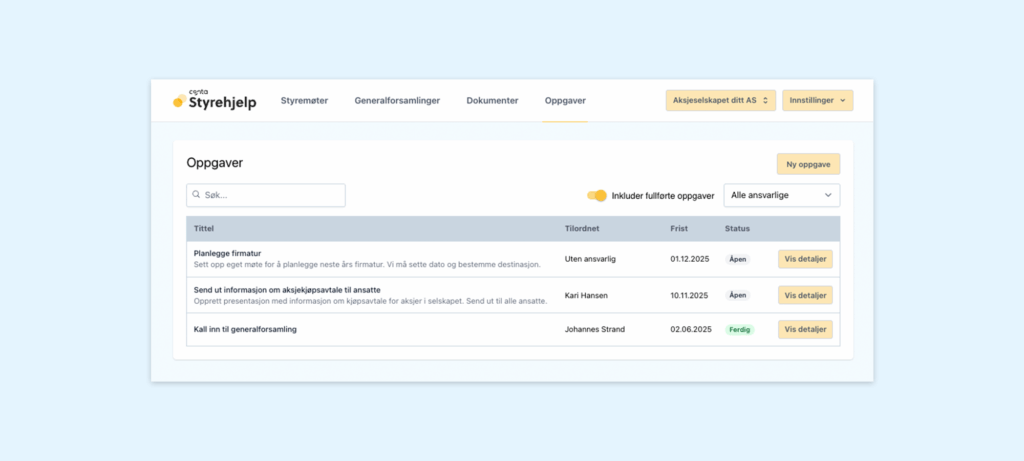
Task: Open the Dokumenter tab
Action: pos(492,101)
